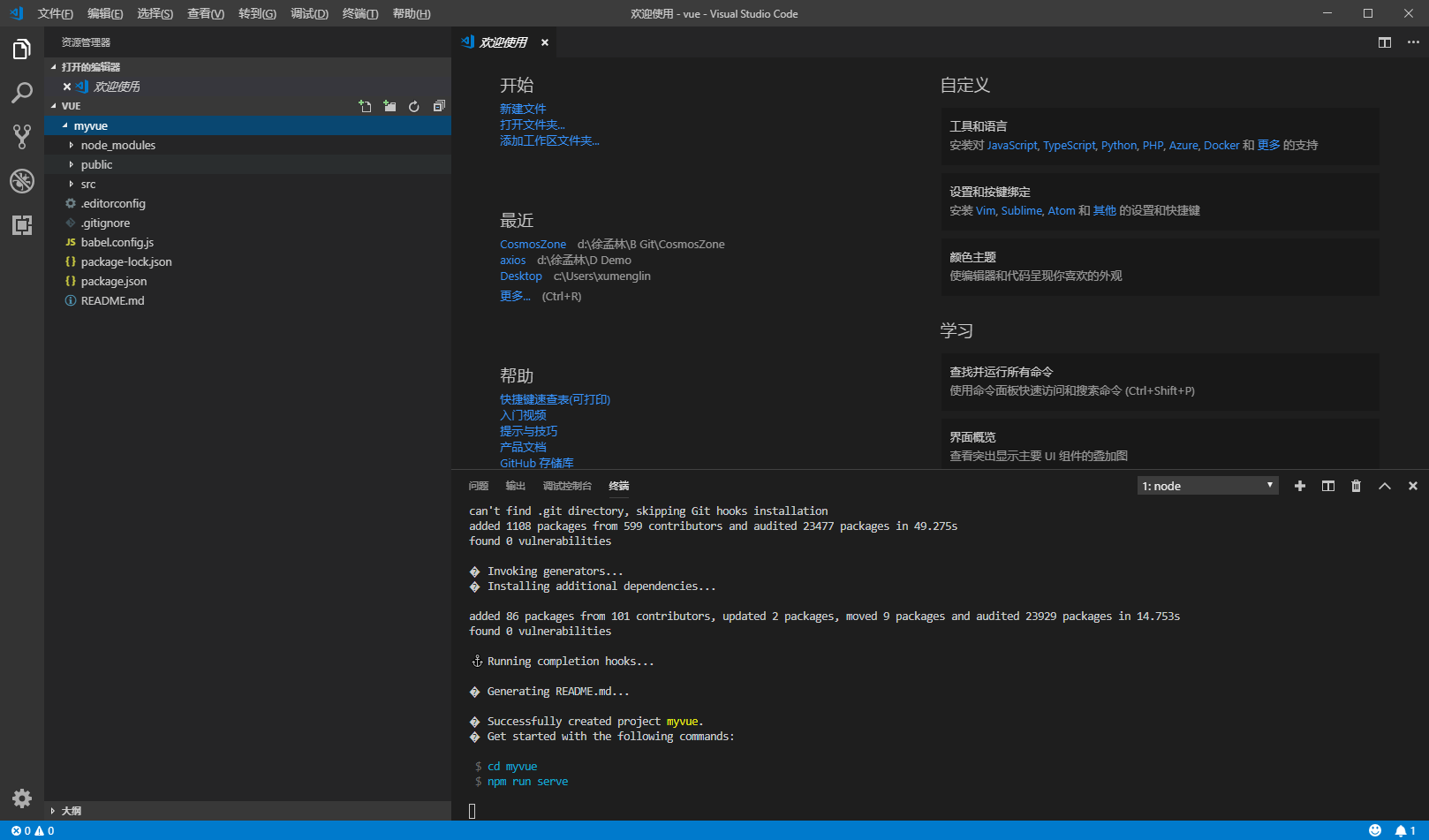This screenshot has width=1429, height=840.
Task: Click 查找并运行所有命令 card
Action: [x=1160, y=382]
